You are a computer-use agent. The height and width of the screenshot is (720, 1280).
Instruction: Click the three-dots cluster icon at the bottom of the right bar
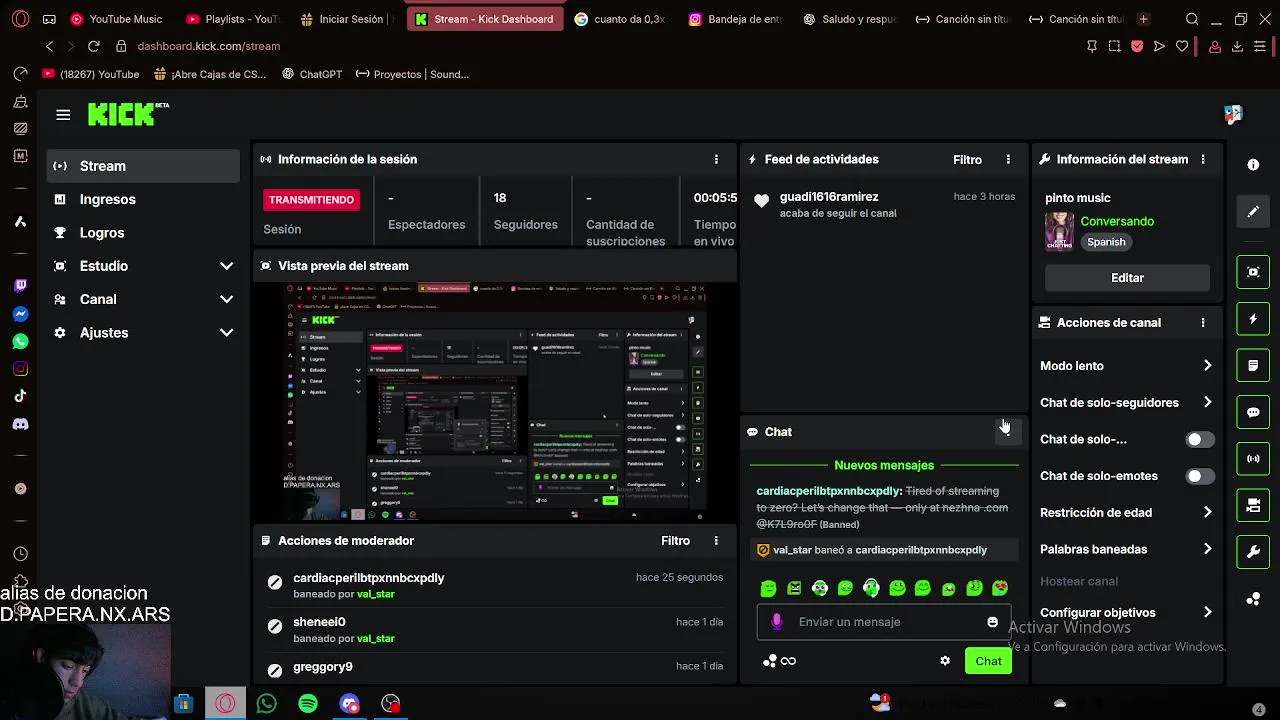pos(1253,599)
